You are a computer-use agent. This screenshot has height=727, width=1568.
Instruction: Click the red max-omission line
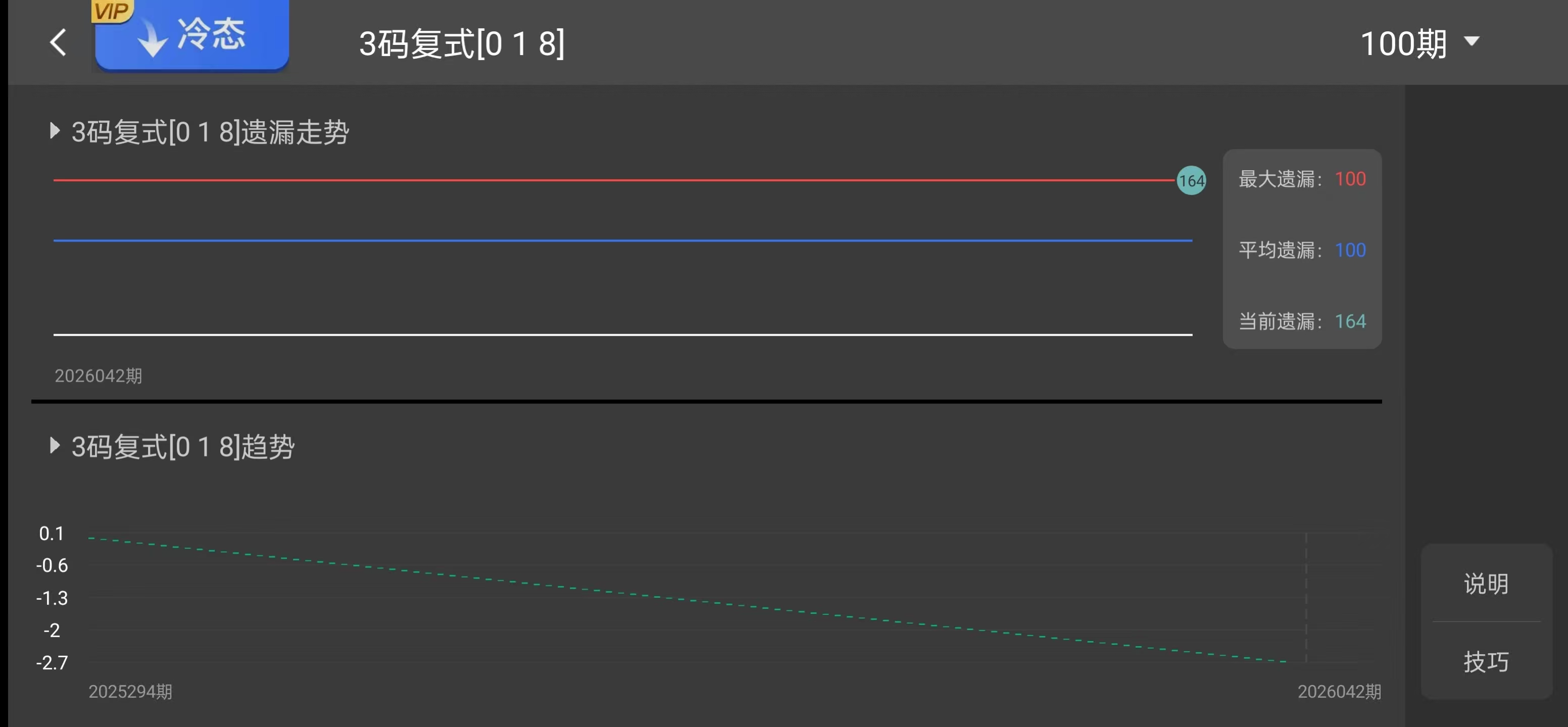click(x=609, y=180)
